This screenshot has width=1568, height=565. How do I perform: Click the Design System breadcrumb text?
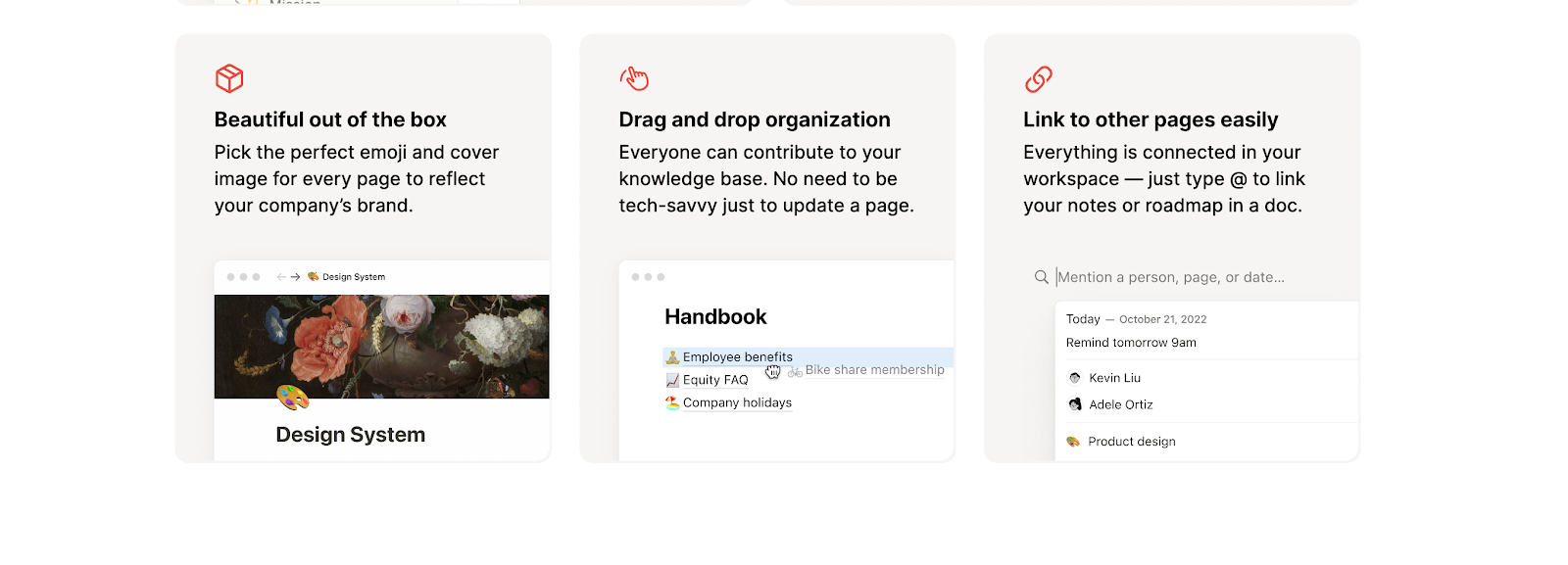click(x=354, y=277)
